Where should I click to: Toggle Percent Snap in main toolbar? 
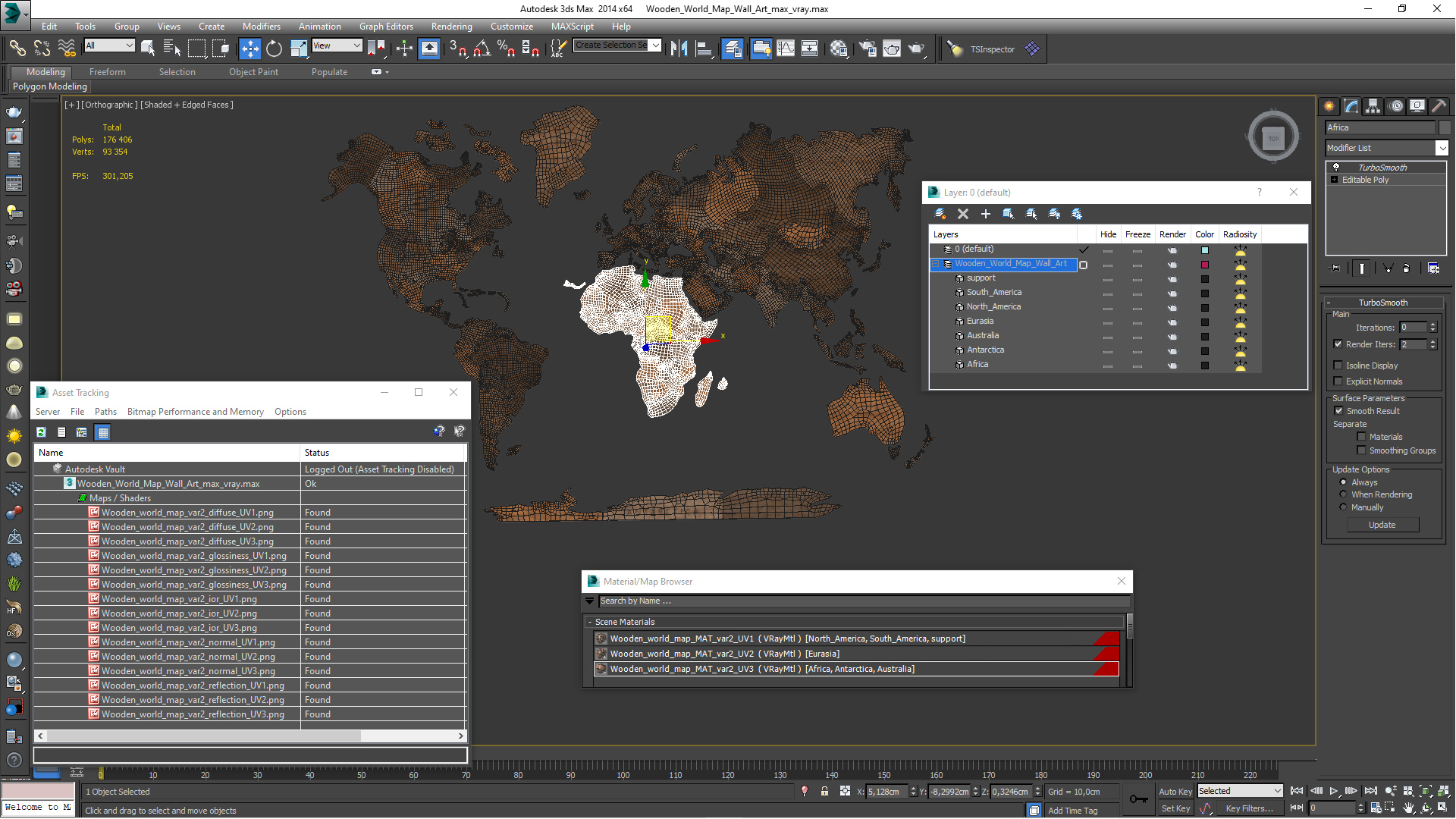pos(506,49)
